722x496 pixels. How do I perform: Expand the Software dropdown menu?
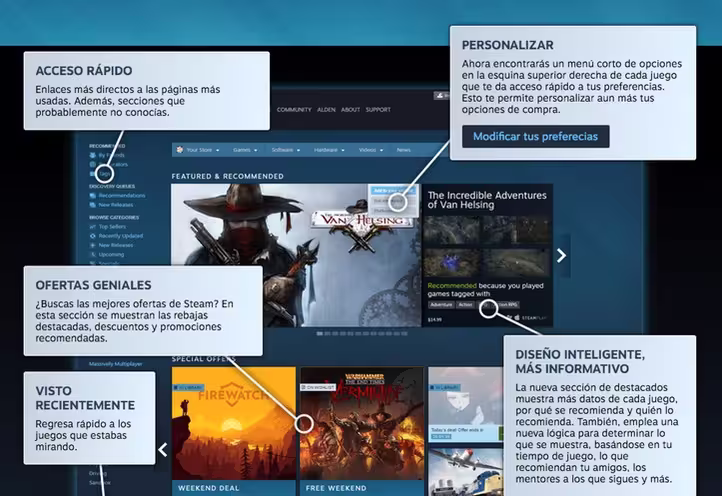coord(285,150)
